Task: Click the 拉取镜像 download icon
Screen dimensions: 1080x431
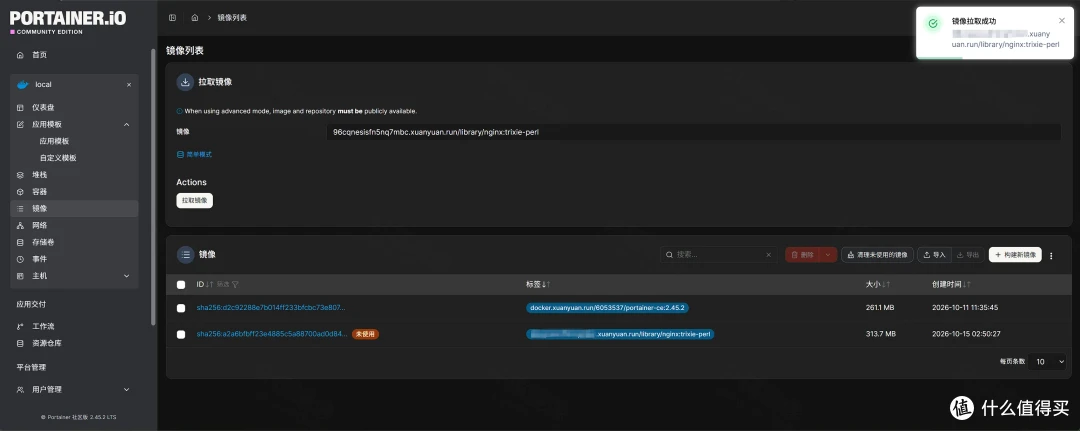Action: pos(185,82)
